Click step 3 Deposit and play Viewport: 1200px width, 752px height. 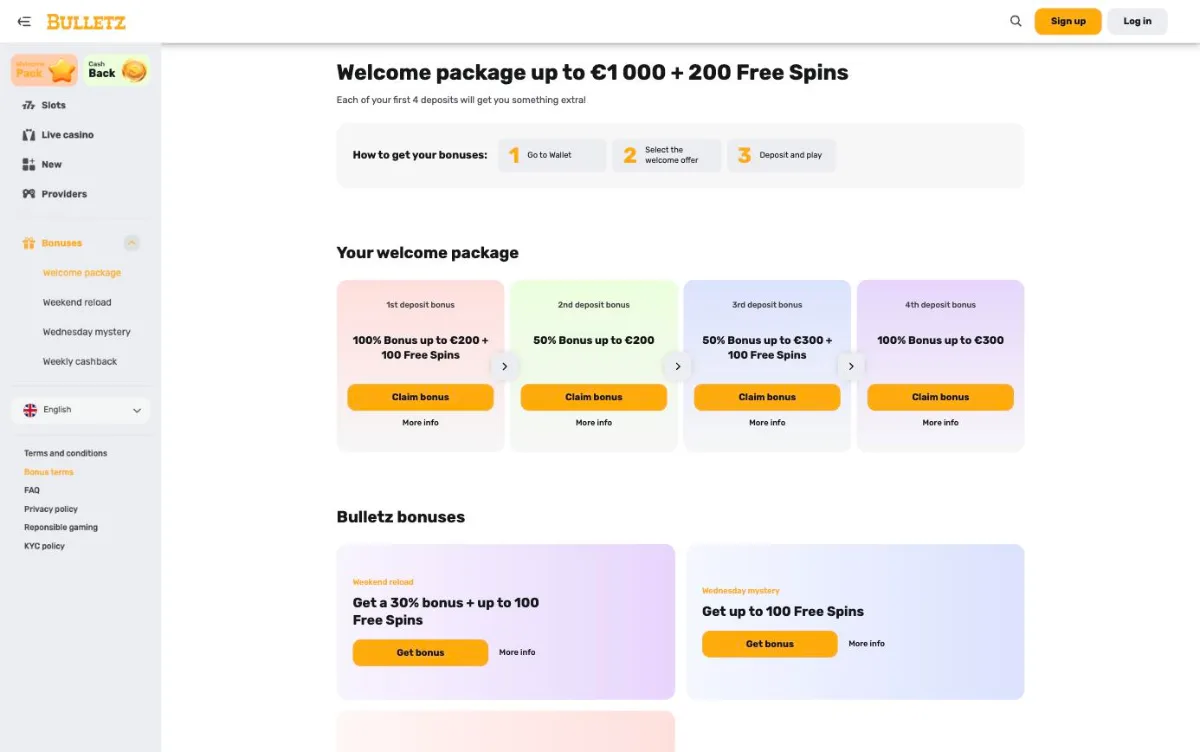click(x=781, y=155)
